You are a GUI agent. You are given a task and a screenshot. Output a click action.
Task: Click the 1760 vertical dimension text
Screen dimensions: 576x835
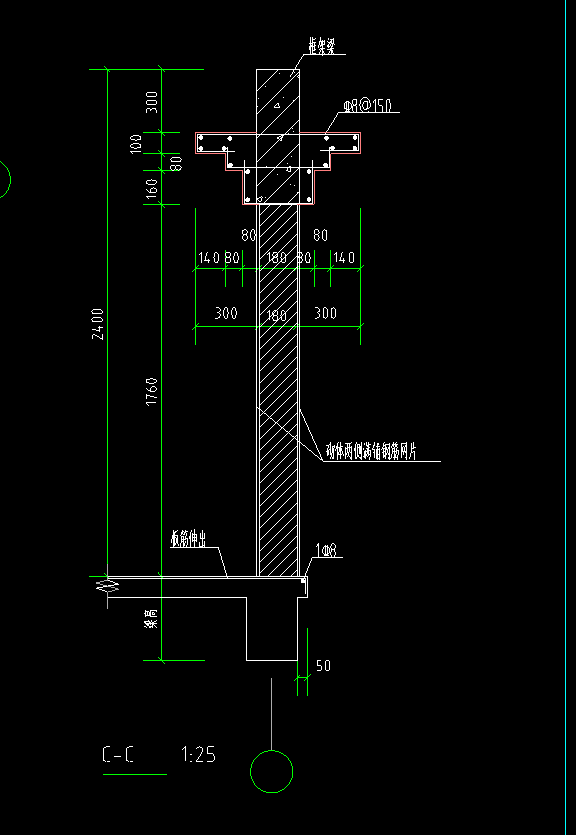[152, 391]
